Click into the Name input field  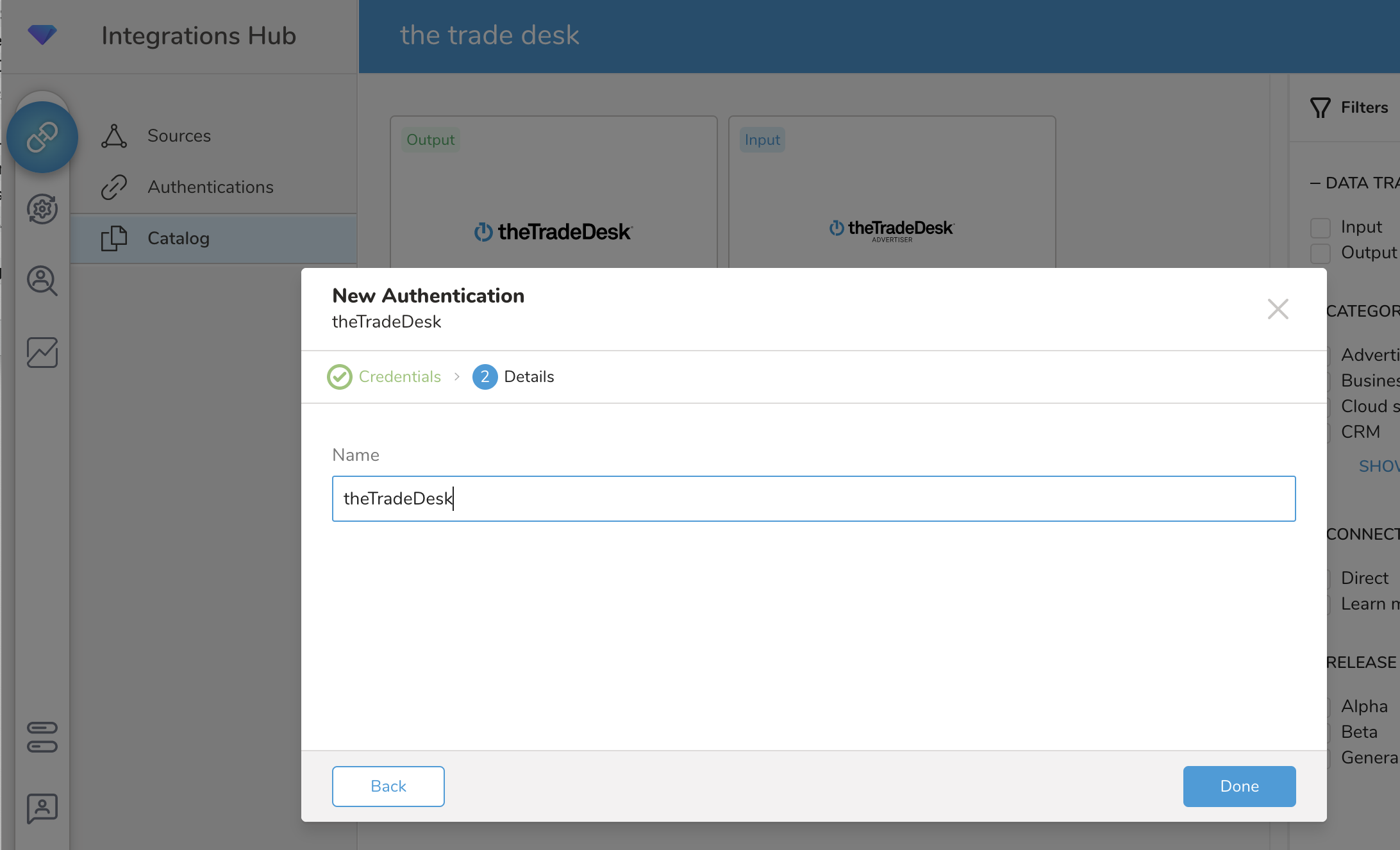click(813, 499)
